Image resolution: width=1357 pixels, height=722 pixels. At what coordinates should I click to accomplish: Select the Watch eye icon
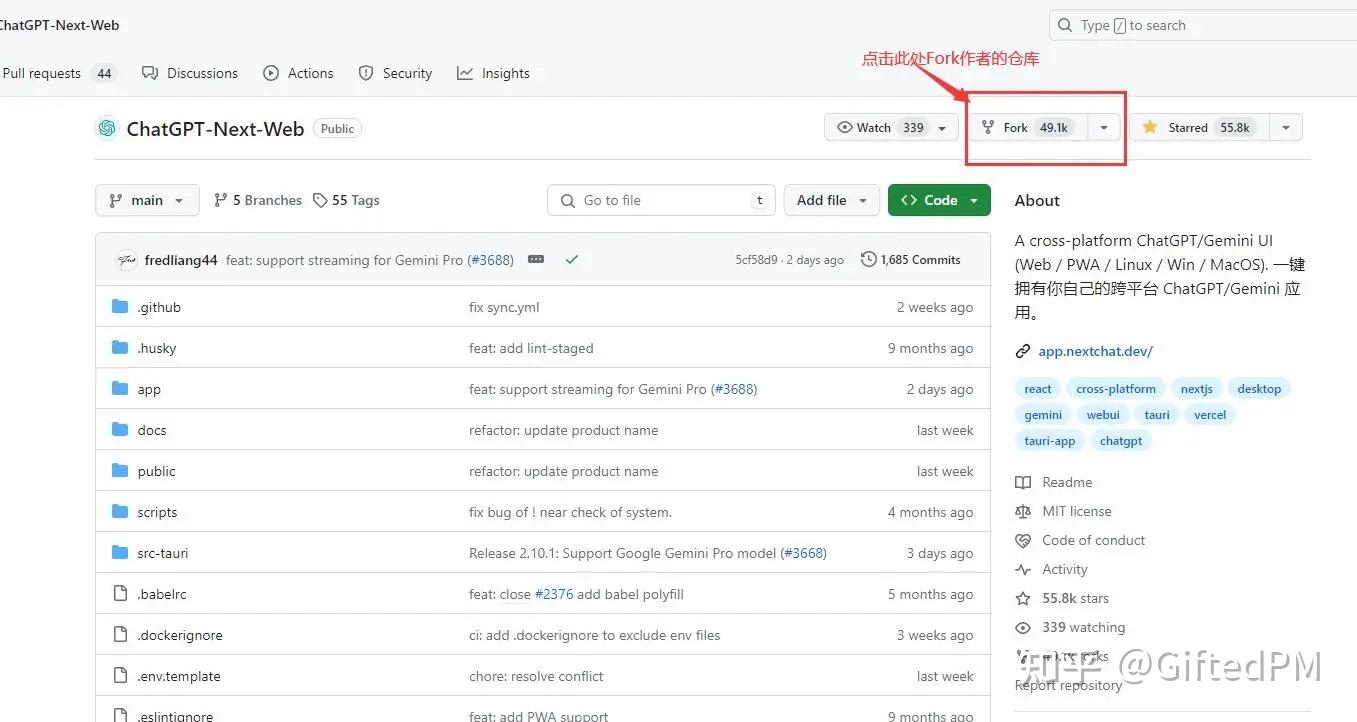click(847, 127)
